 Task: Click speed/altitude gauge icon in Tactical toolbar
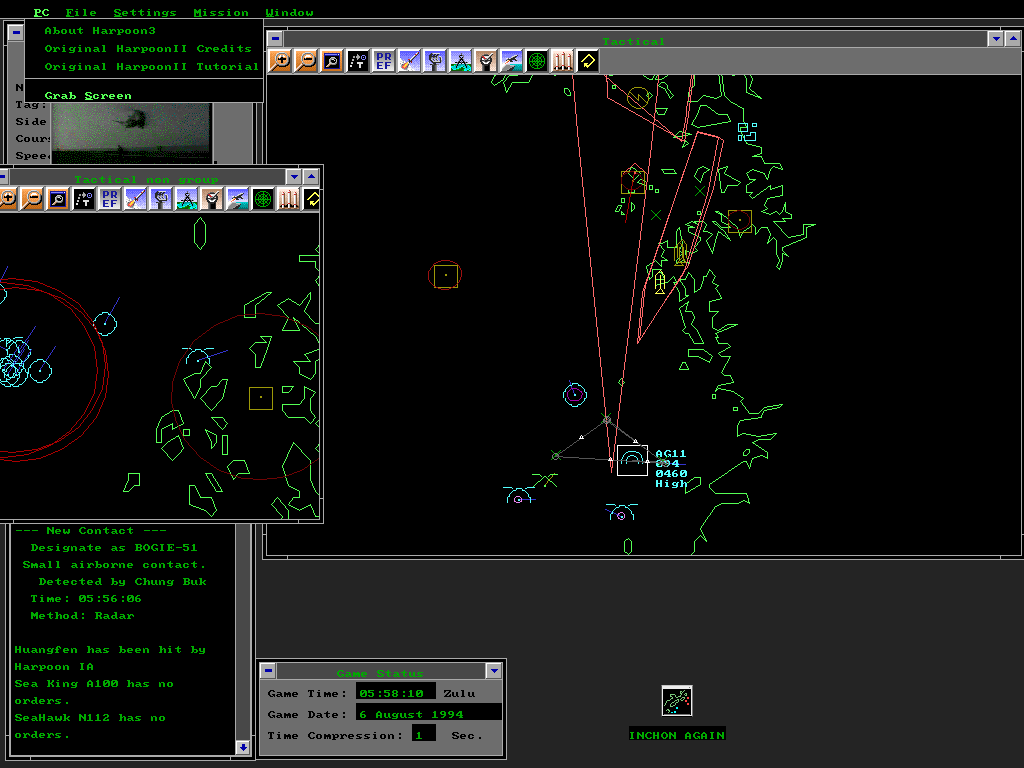486,61
